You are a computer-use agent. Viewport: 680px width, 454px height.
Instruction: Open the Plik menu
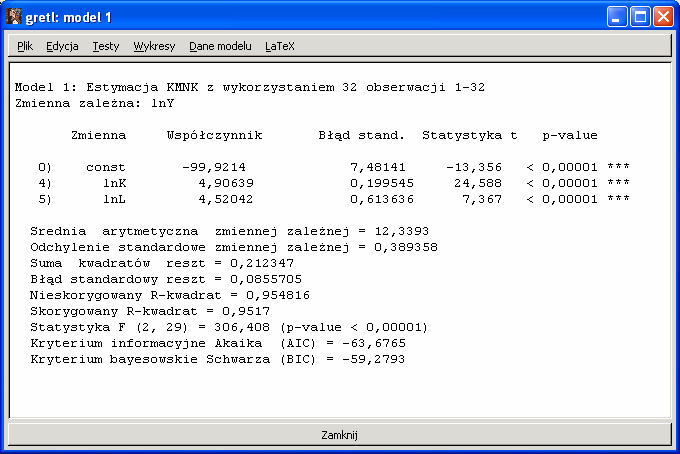pos(25,46)
